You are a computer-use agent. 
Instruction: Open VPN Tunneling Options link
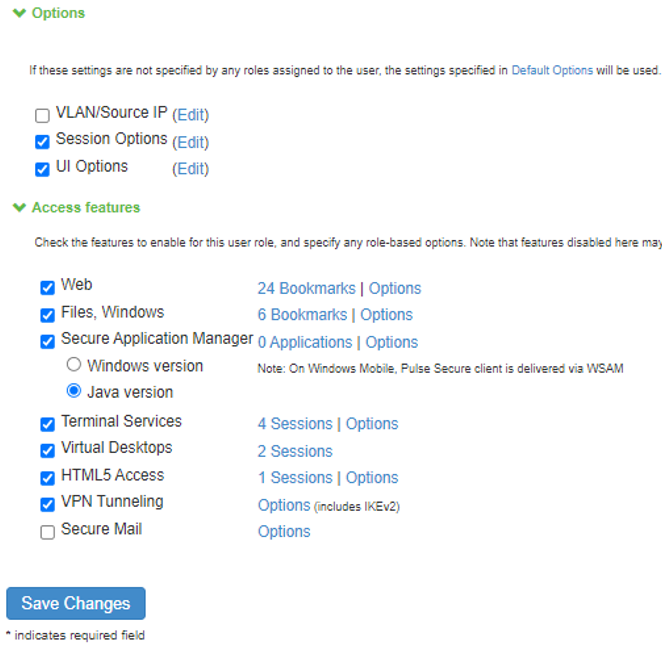284,505
